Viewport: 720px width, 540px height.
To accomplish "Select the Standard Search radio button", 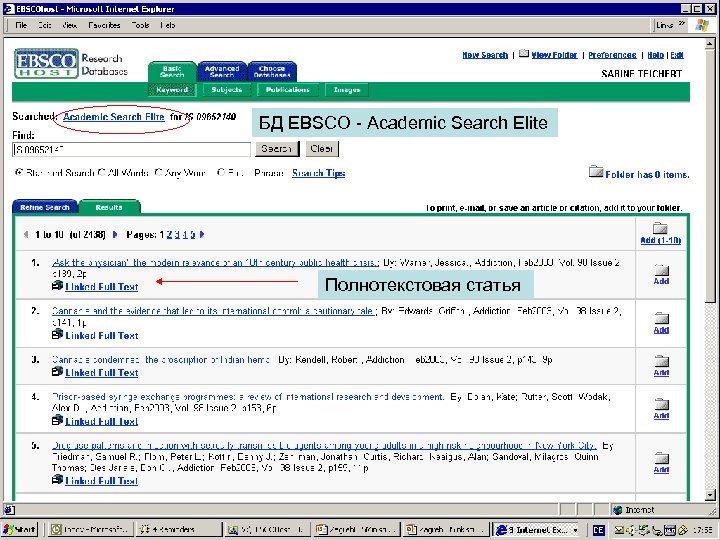I will pyautogui.click(x=19, y=173).
